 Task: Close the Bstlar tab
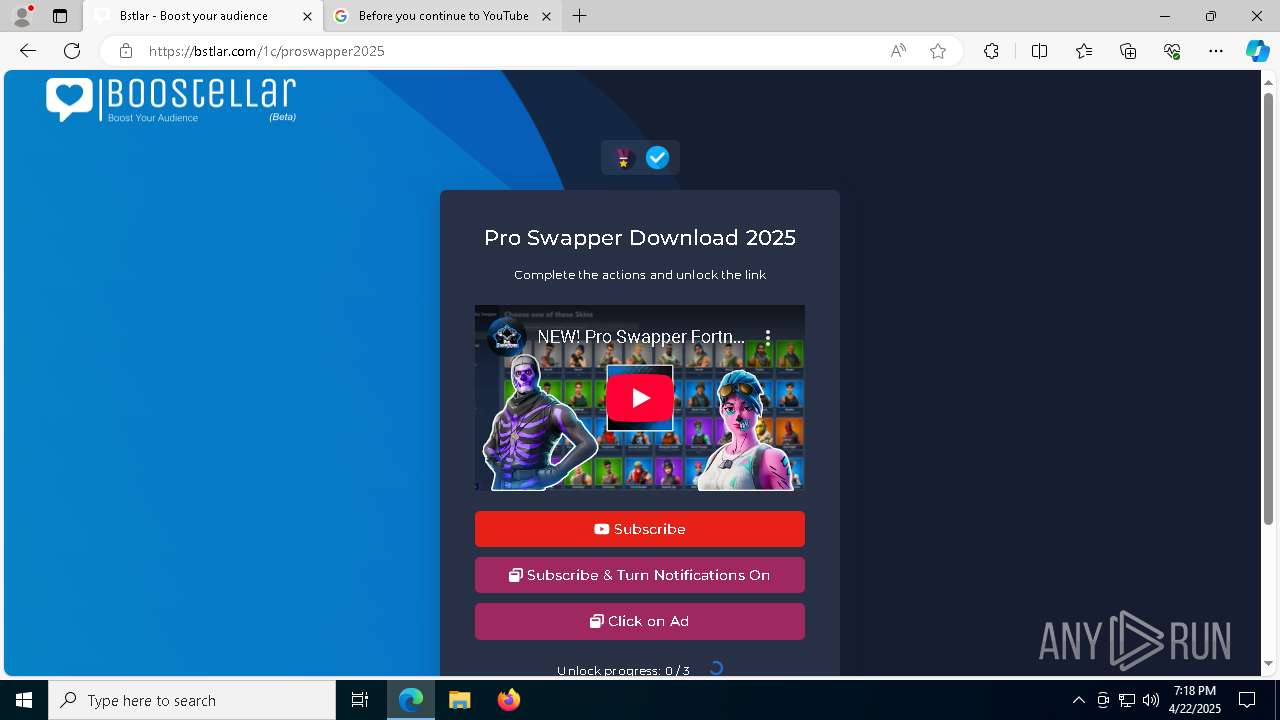click(307, 16)
